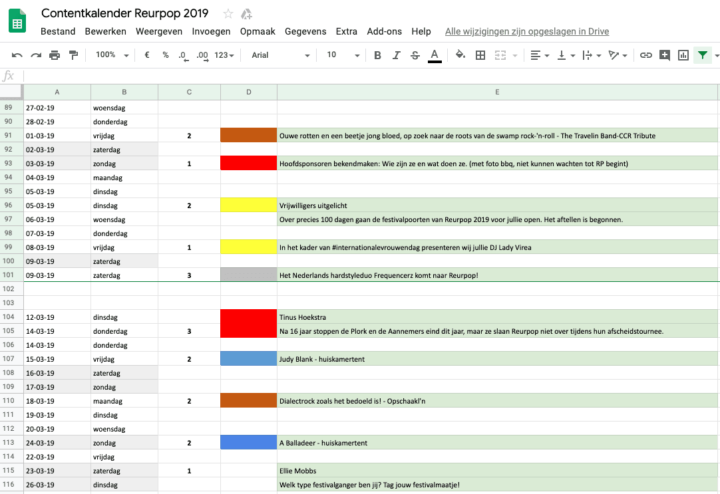
Task: Toggle the filter button
Action: tap(703, 55)
